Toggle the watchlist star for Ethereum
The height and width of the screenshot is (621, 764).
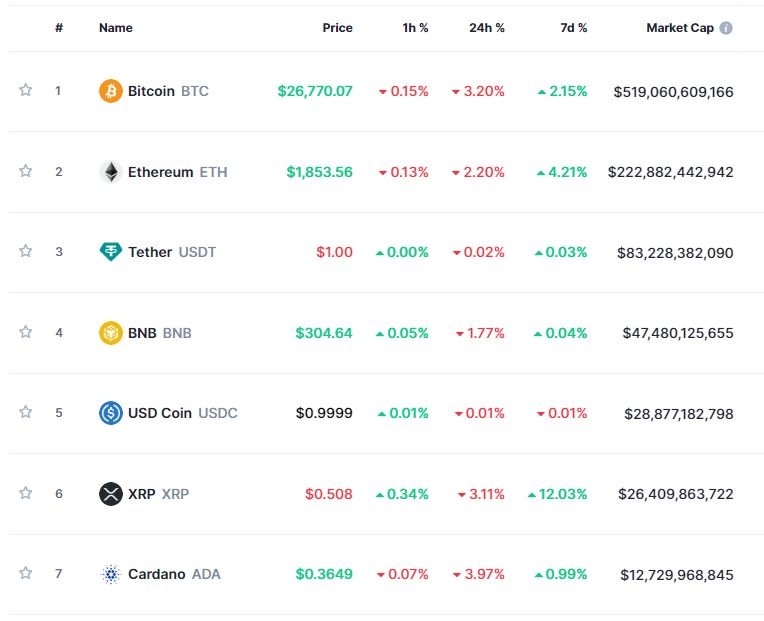pyautogui.click(x=26, y=171)
